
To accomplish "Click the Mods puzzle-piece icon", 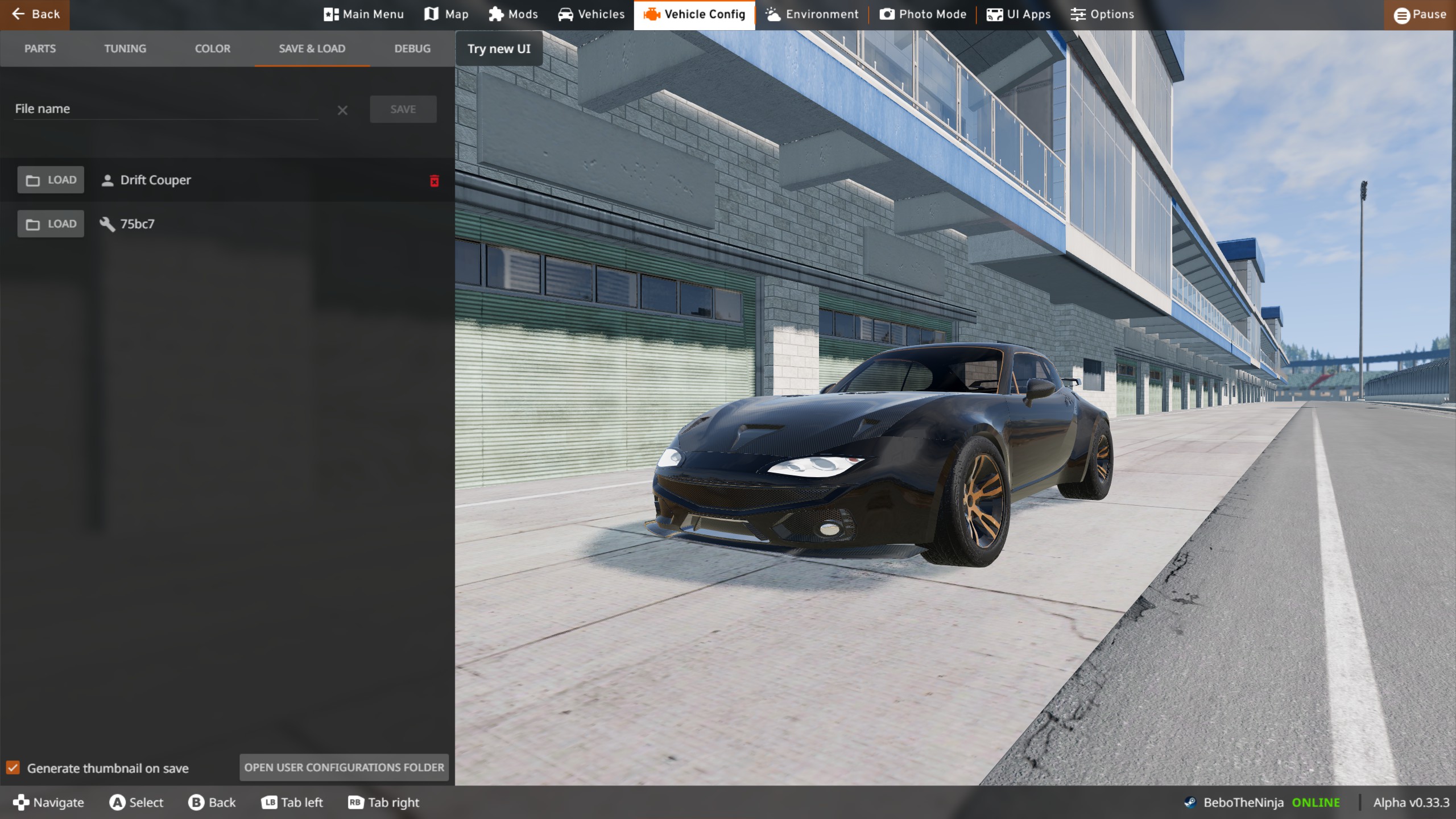I will pos(496,14).
